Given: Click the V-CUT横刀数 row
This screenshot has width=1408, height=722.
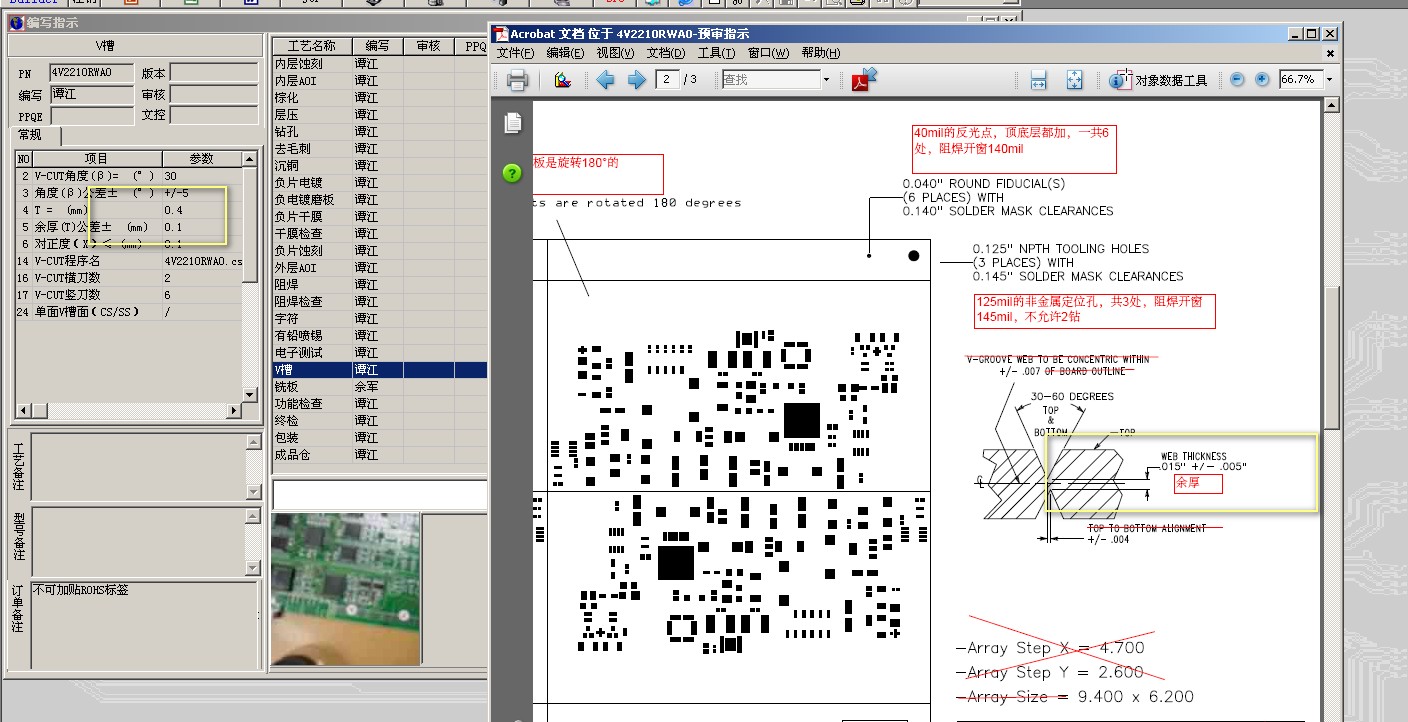Looking at the screenshot, I should tap(129, 278).
